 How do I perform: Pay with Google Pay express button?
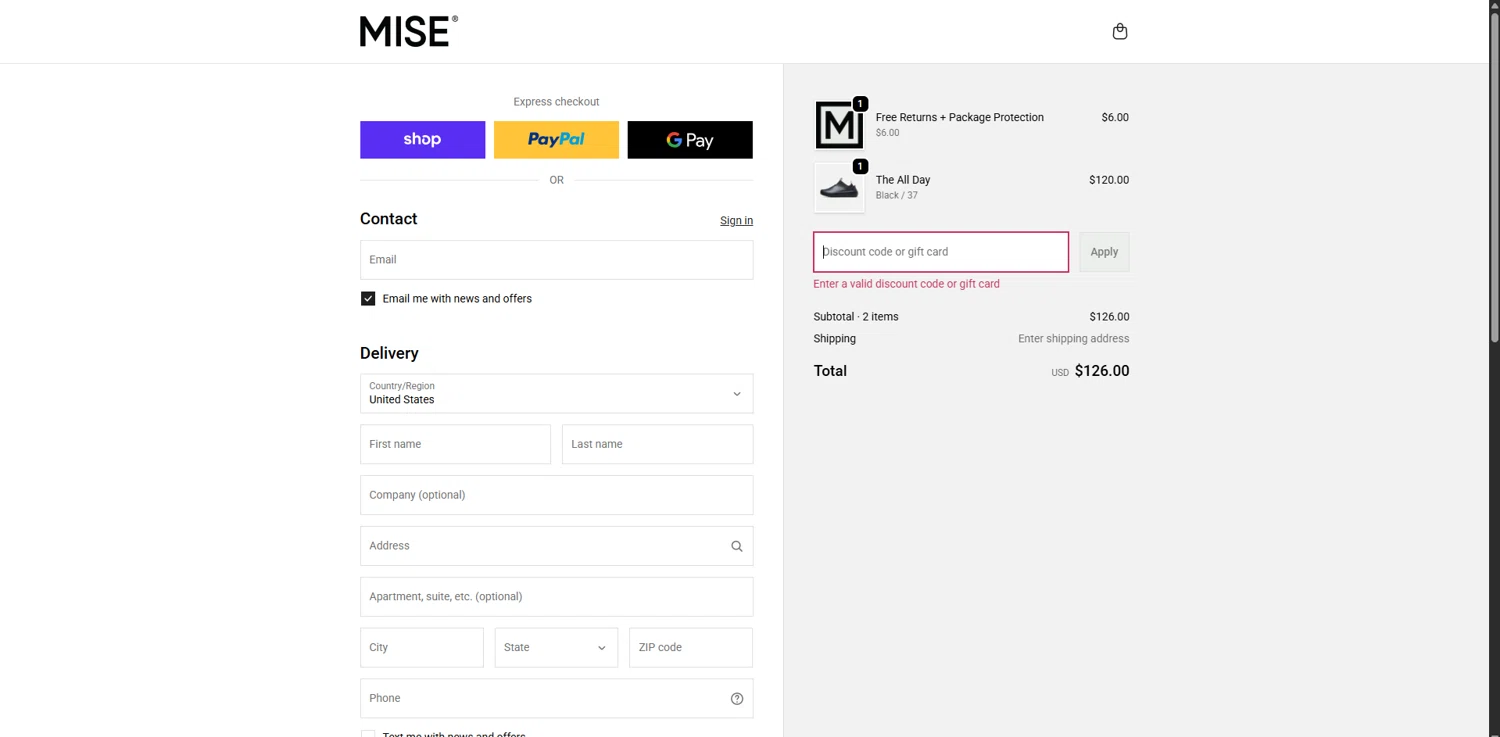(x=690, y=140)
